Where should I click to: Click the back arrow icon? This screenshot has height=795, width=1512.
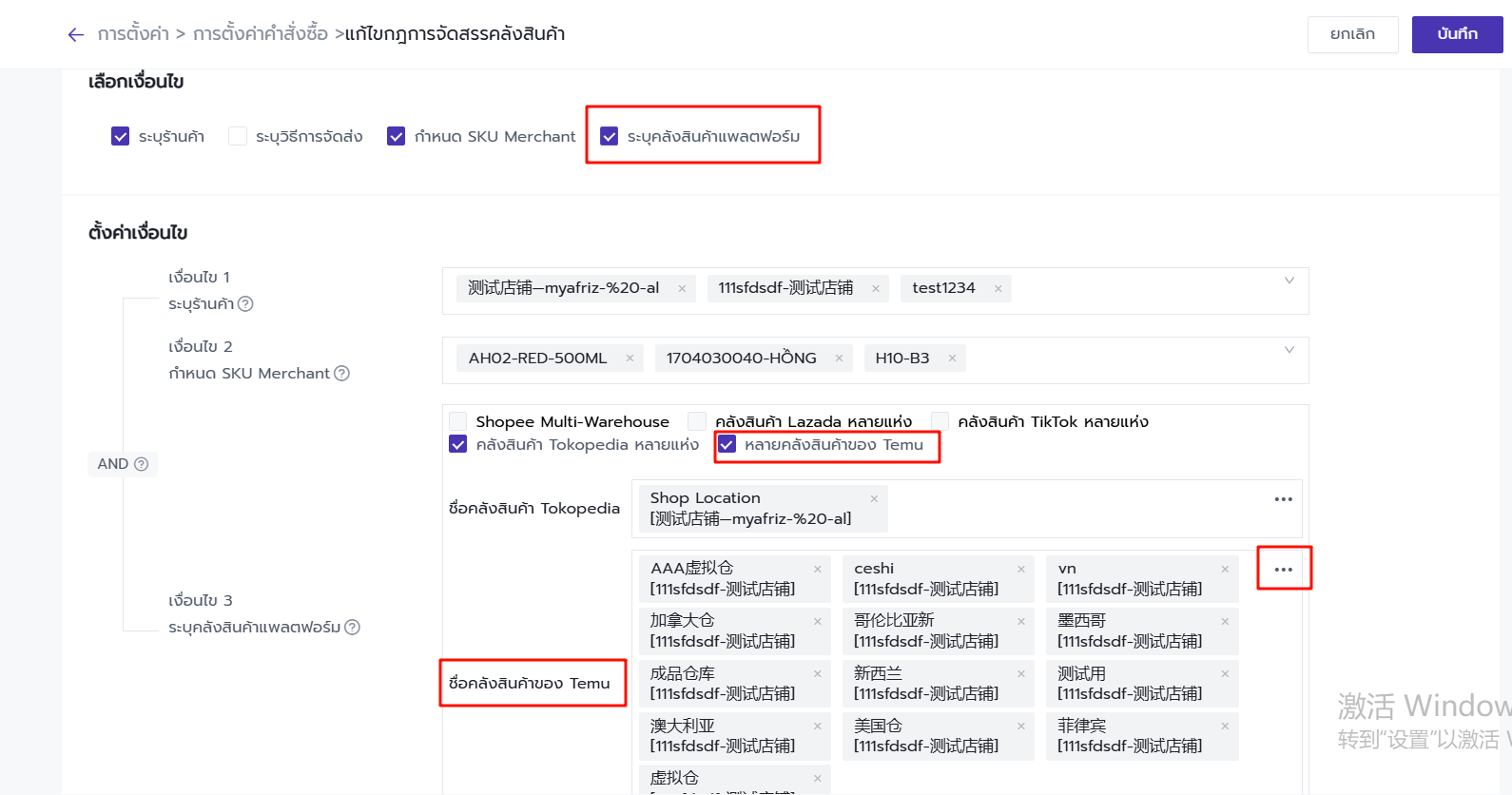coord(76,35)
